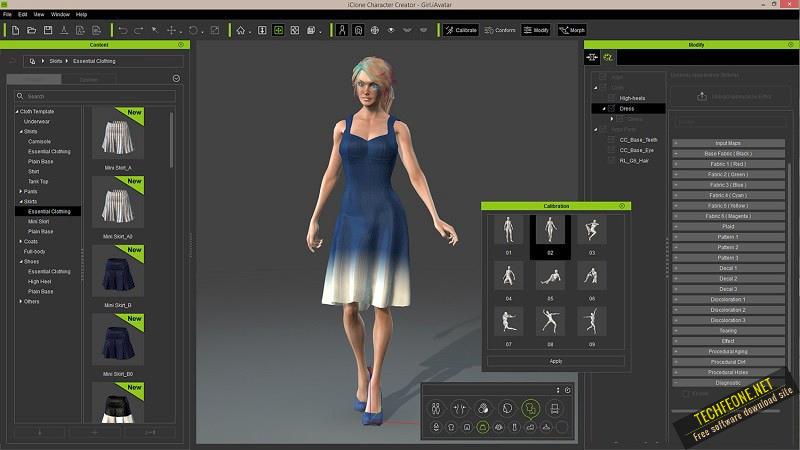The height and width of the screenshot is (450, 800).
Task: Click the Content thumbnail list scrollbar
Action: [171, 140]
